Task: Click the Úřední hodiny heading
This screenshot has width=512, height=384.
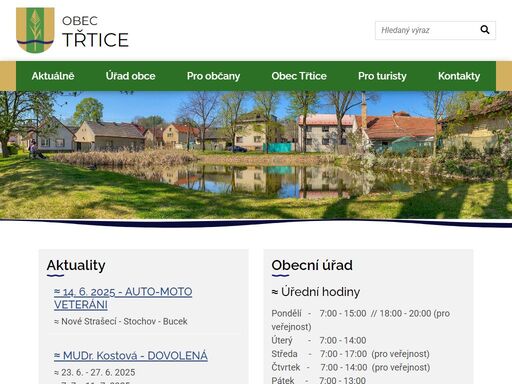Action: click(316, 292)
